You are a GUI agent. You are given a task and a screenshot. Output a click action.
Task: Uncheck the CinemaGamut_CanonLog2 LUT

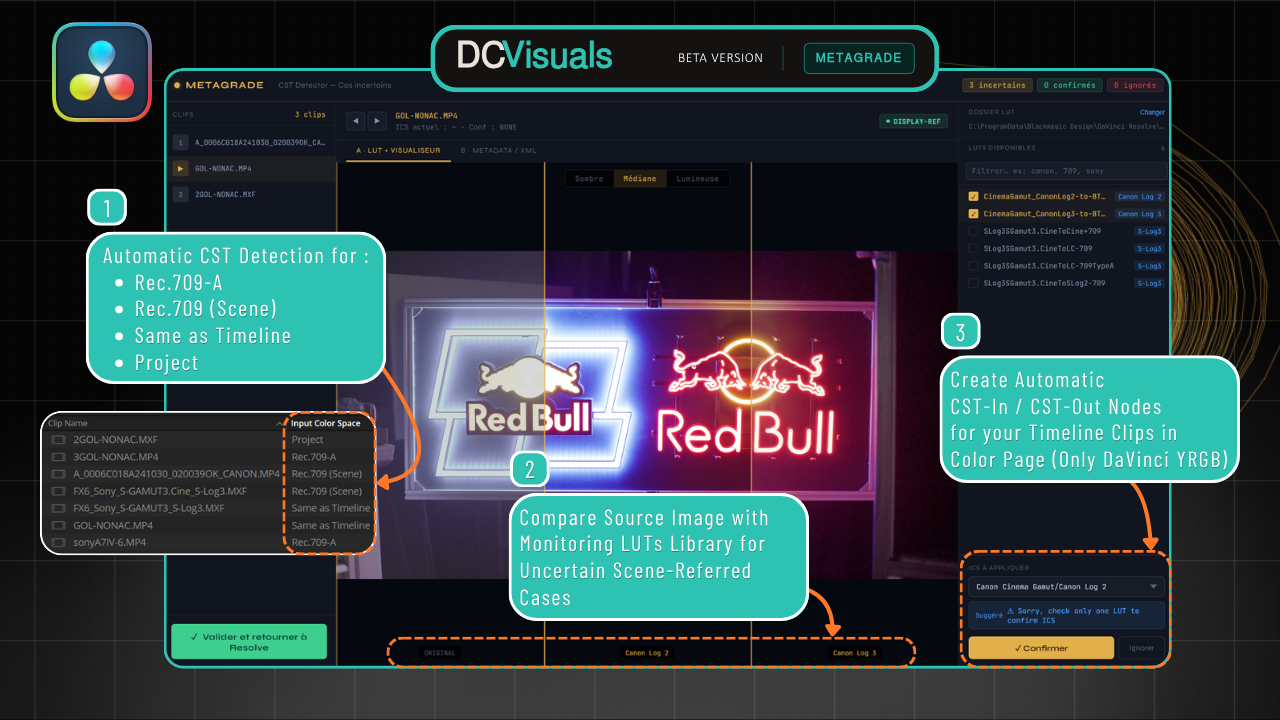973,196
